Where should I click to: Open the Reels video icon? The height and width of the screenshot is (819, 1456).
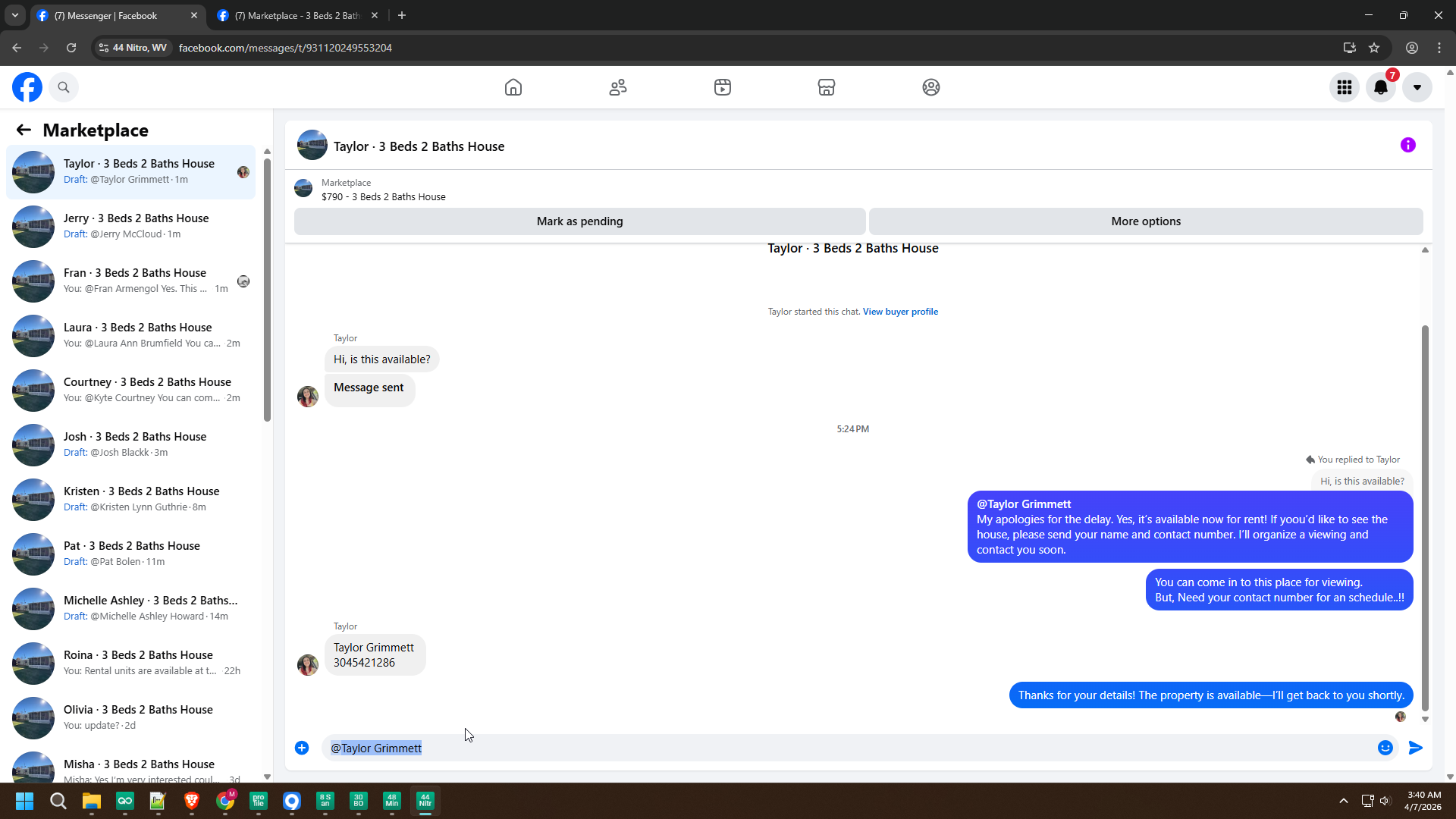pos(723,87)
